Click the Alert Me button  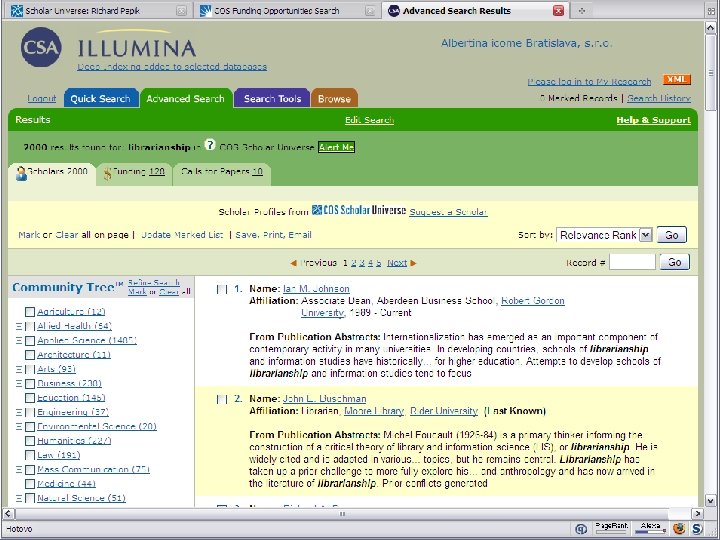tap(337, 147)
